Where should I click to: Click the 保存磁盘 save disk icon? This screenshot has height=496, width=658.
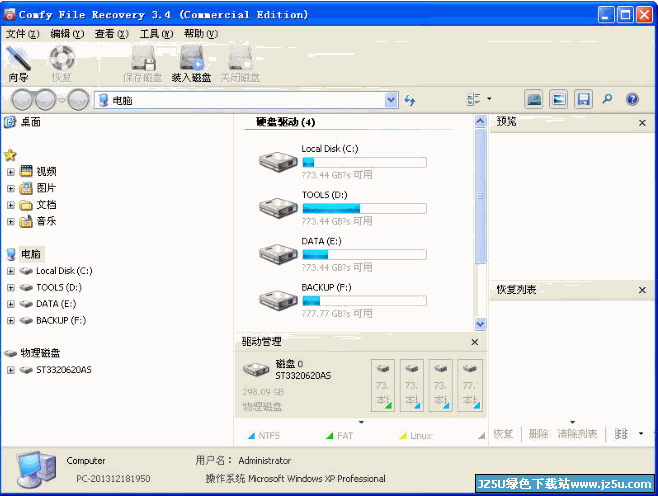pyautogui.click(x=143, y=64)
